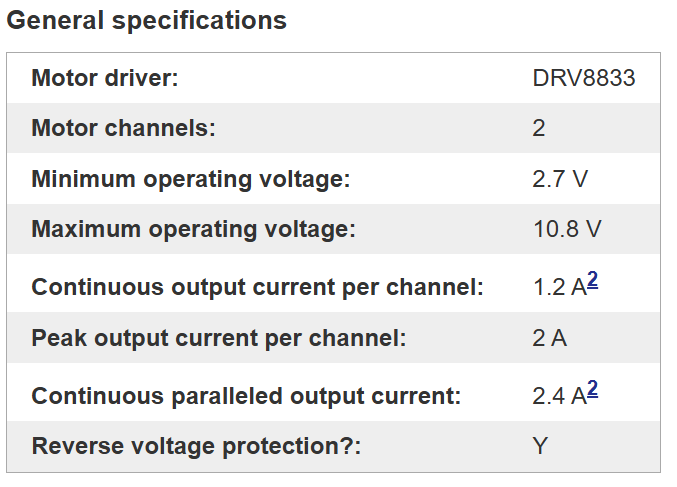Select the 2 A peak current value
677x487 pixels.
[x=549, y=338]
